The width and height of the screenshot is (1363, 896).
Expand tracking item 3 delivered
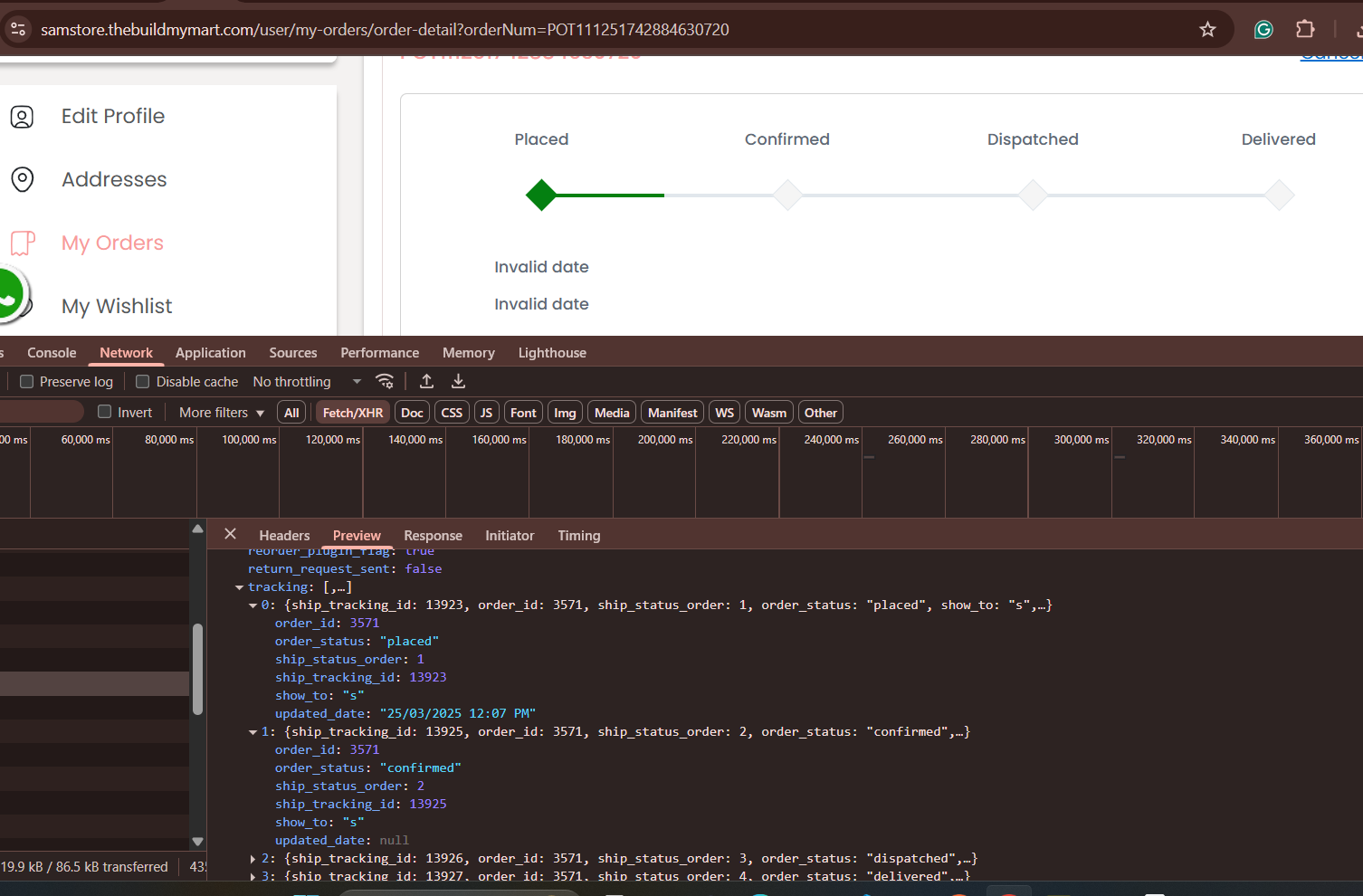coord(253,877)
